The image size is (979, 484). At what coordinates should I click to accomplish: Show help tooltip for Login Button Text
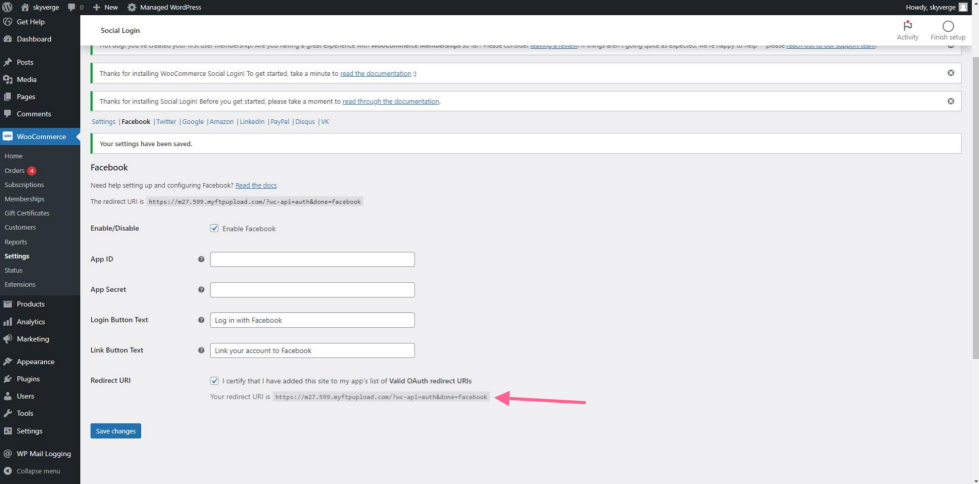pyautogui.click(x=201, y=320)
